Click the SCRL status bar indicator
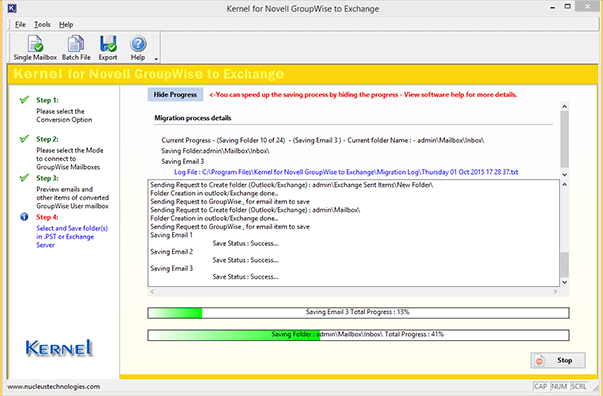This screenshot has width=603, height=396. tap(579, 386)
